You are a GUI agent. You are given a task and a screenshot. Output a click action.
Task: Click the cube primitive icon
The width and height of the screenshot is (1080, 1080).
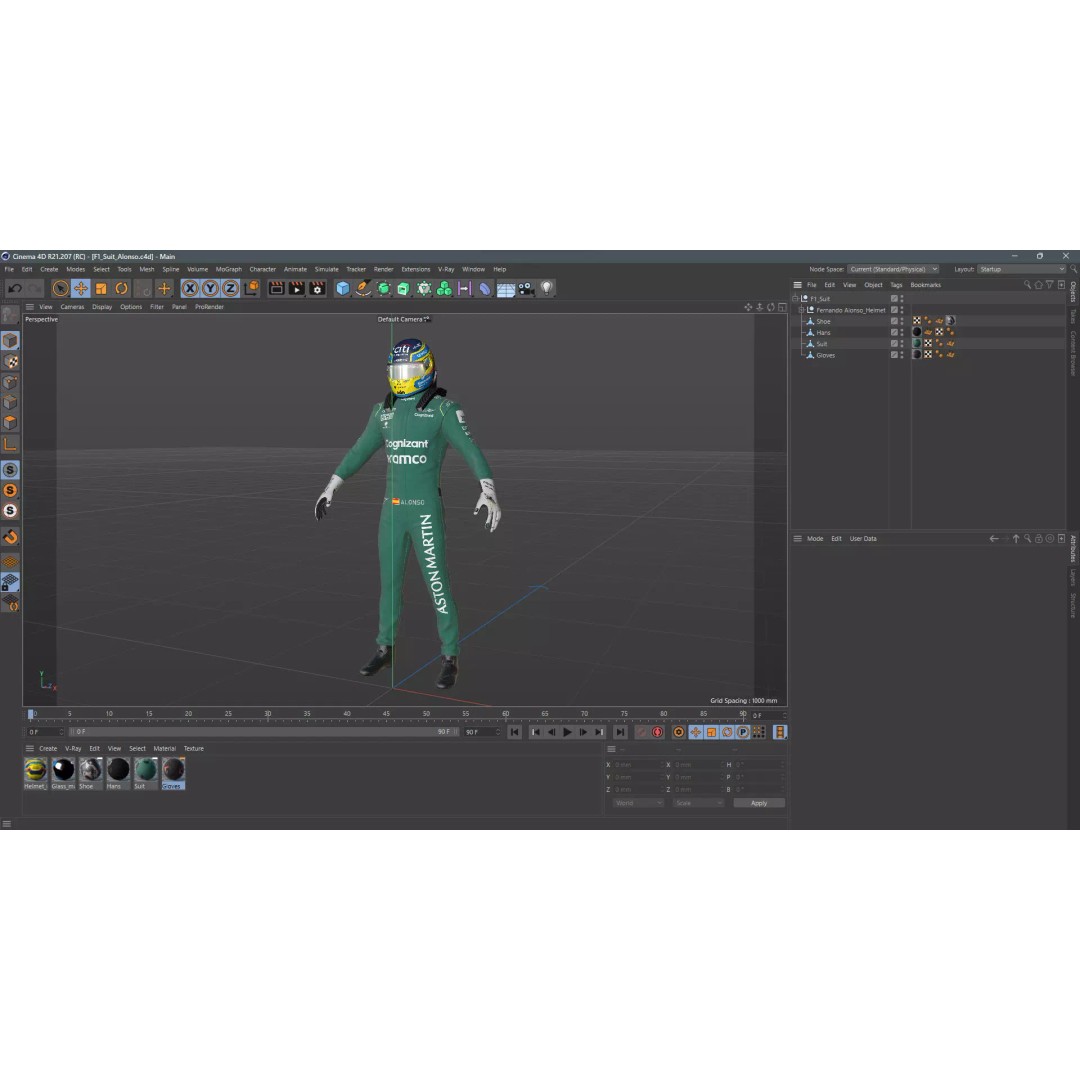point(342,288)
